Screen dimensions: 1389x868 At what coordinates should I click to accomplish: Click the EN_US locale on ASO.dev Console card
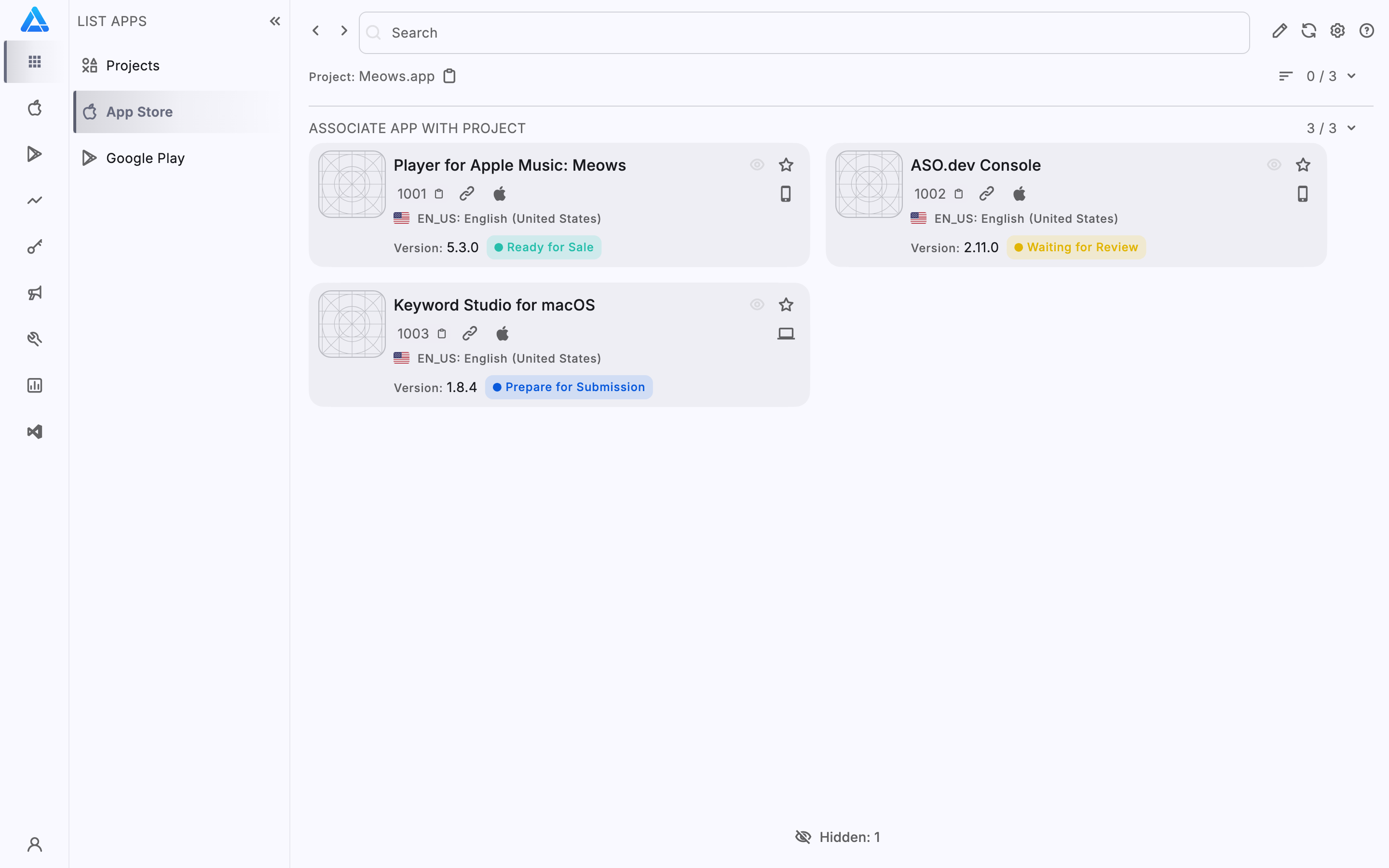[x=1015, y=219]
